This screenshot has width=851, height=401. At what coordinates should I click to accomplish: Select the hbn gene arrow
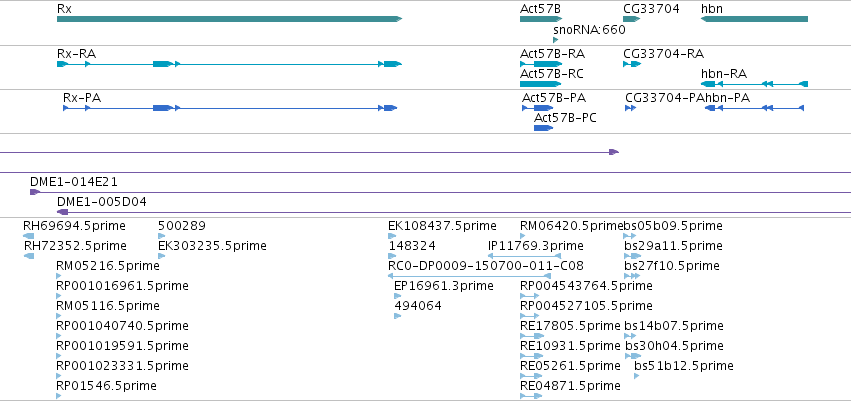(754, 19)
